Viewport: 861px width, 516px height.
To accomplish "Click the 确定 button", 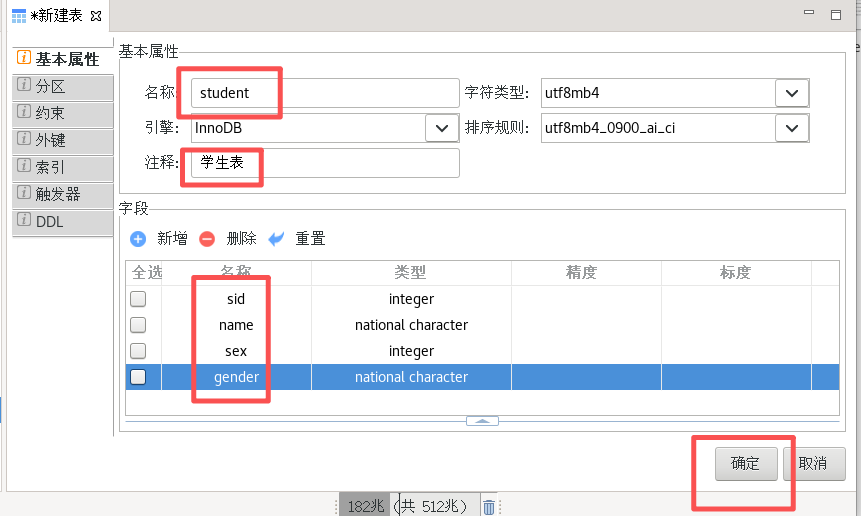I will (745, 464).
